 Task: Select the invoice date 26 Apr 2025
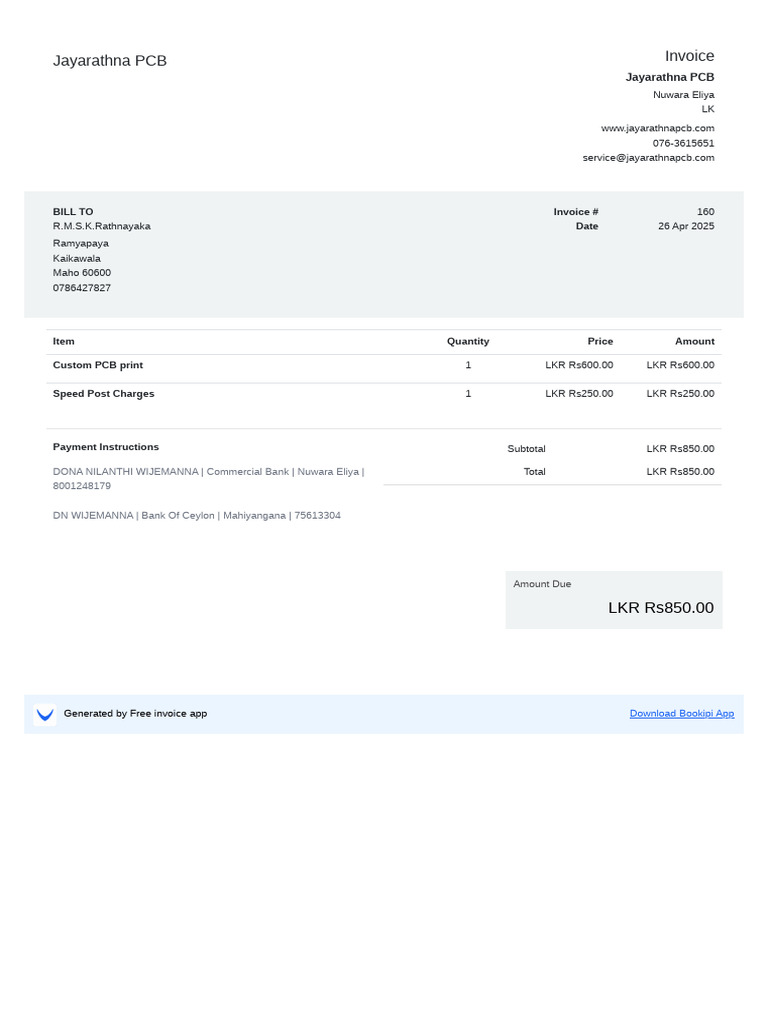pyautogui.click(x=686, y=226)
